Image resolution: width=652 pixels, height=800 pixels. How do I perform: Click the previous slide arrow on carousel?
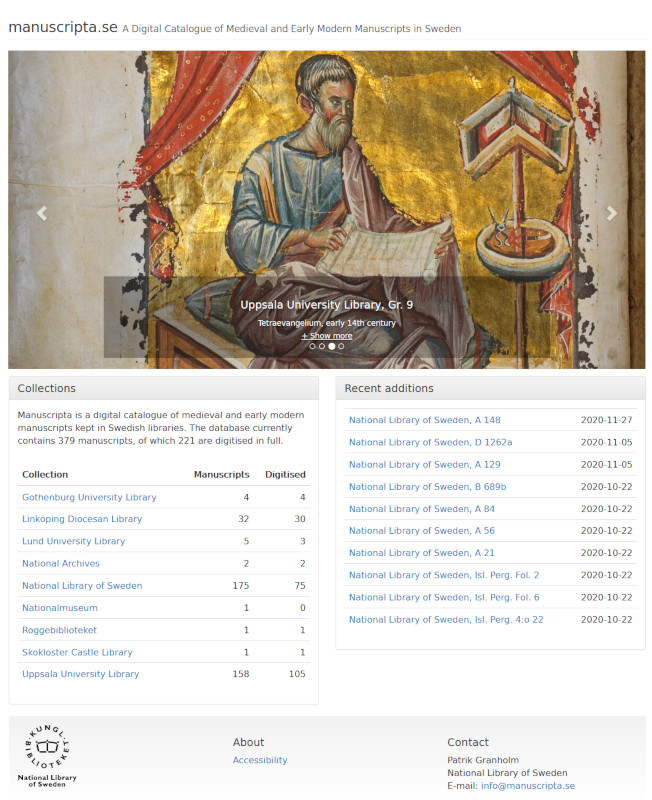tap(42, 212)
